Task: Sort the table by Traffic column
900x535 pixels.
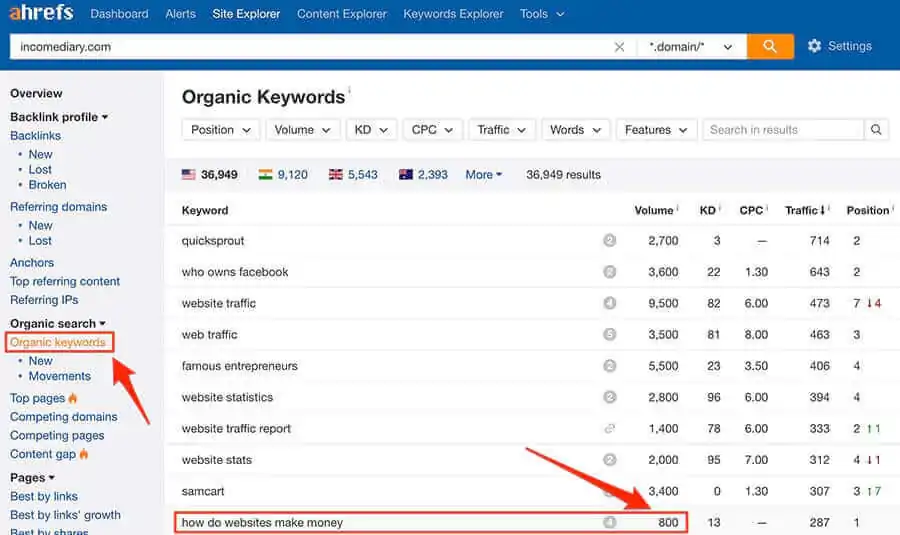Action: pyautogui.click(x=804, y=210)
